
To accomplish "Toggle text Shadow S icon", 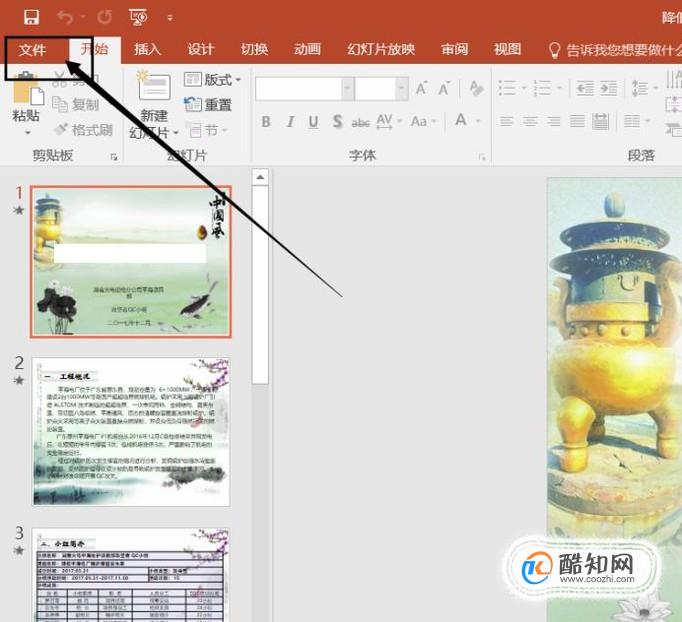I will [x=338, y=122].
